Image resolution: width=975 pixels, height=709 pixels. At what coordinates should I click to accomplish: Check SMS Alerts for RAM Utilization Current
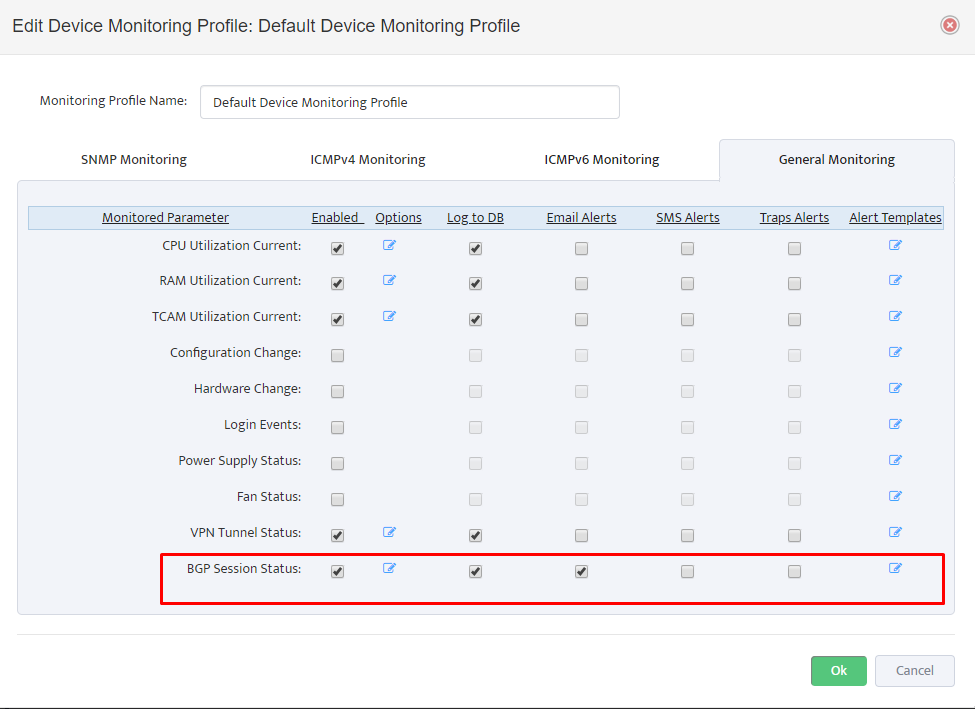[687, 284]
